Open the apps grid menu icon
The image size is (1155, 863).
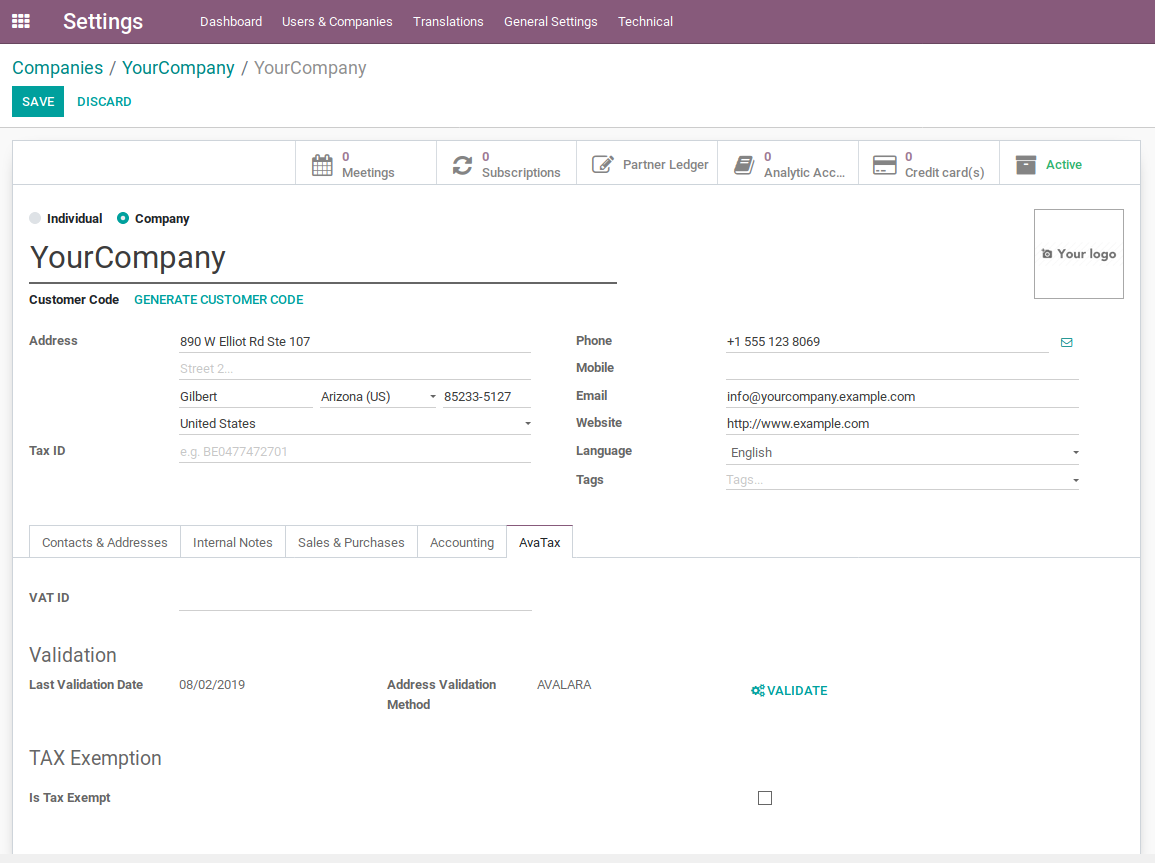point(21,21)
